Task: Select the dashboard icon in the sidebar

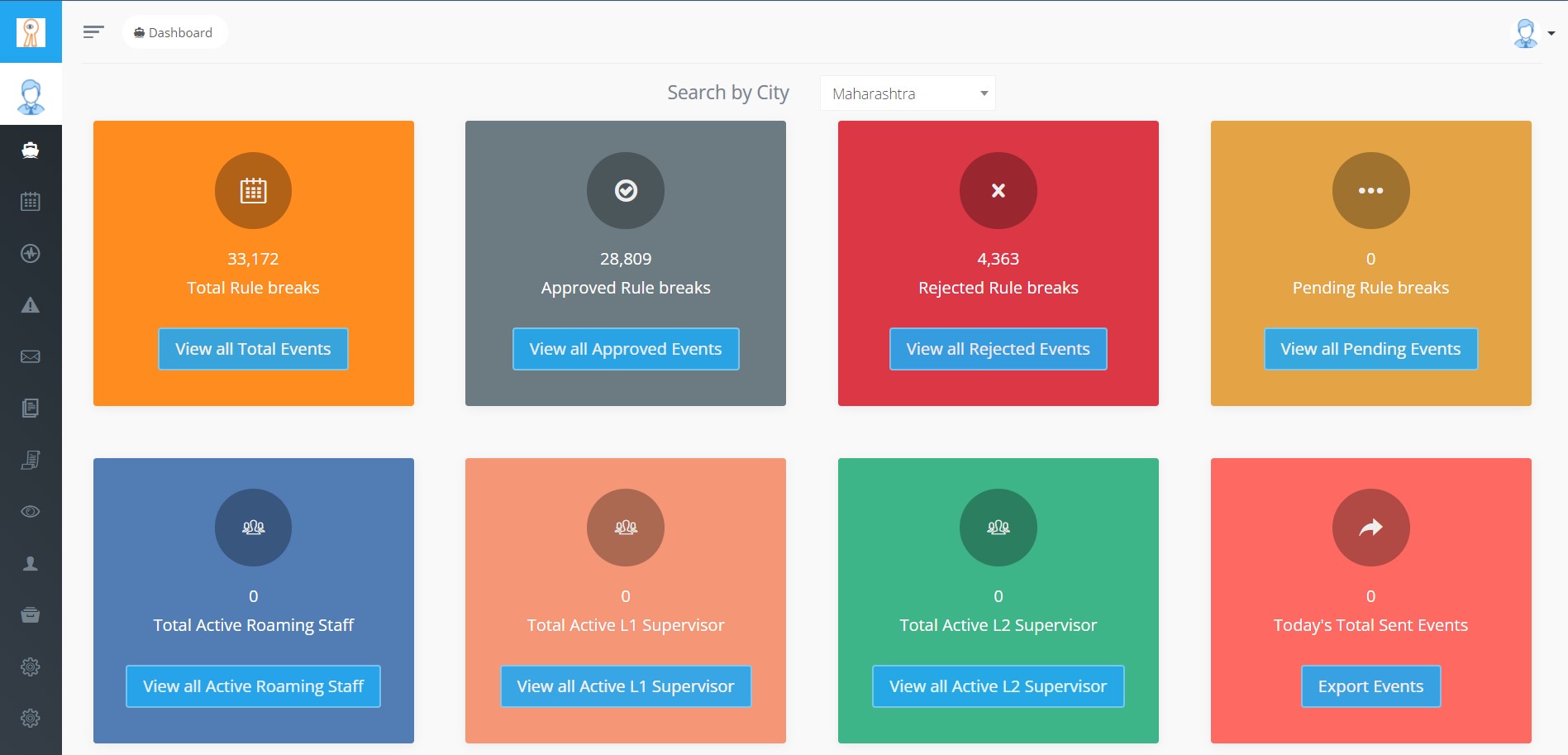Action: [x=31, y=150]
